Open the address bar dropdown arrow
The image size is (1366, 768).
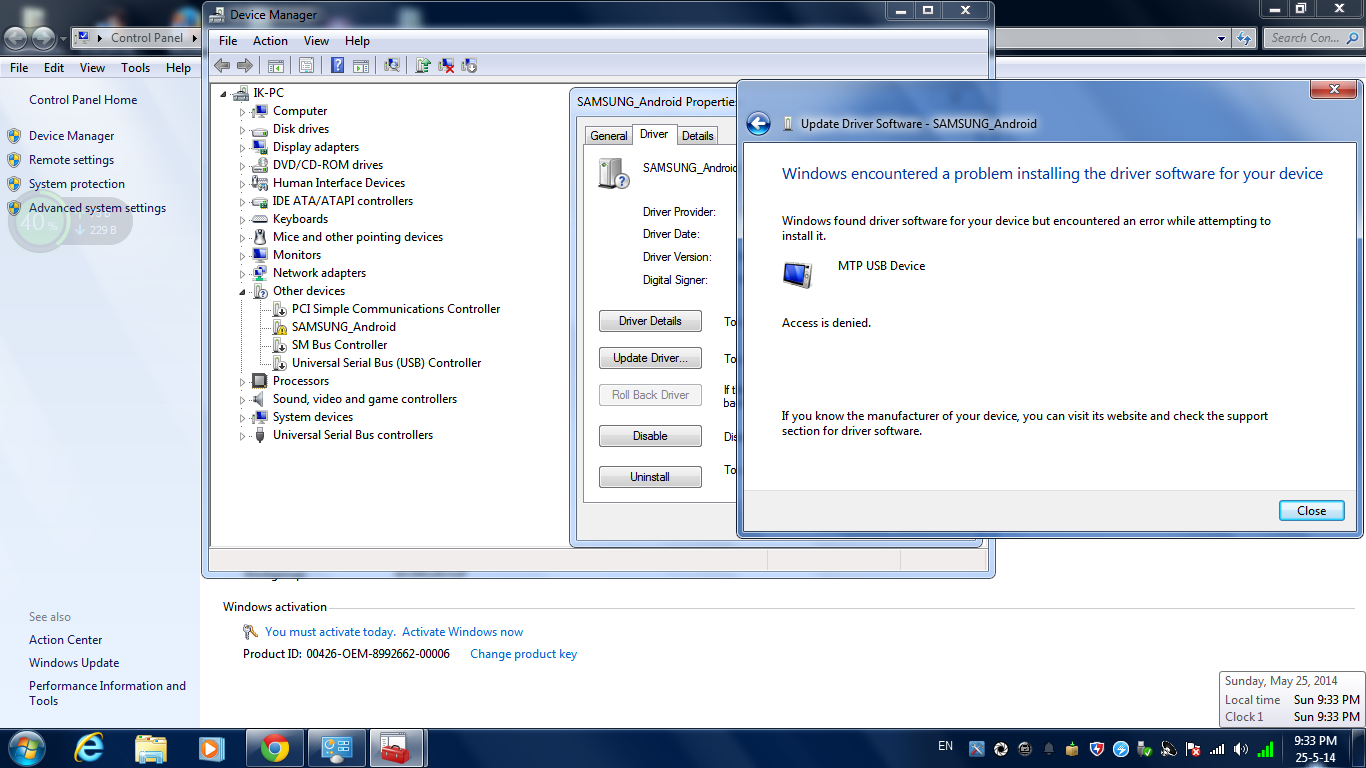tap(1222, 38)
